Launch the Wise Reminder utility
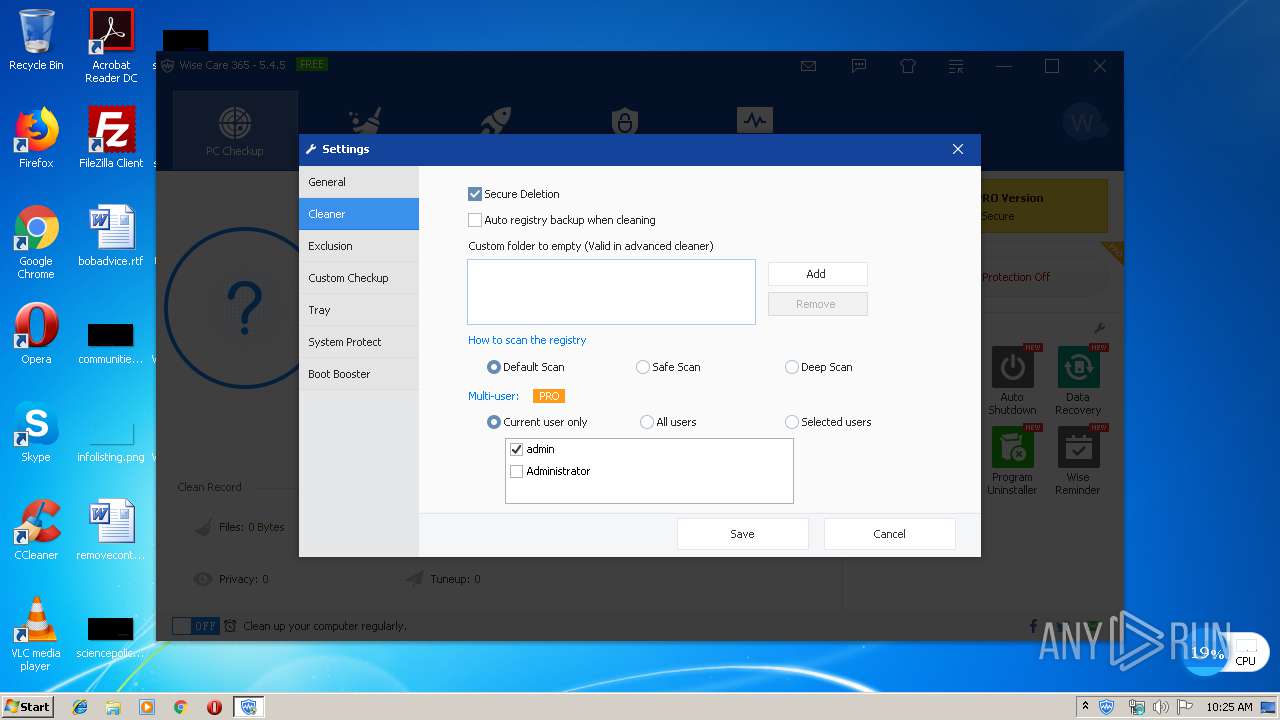Screen dimensions: 1280x720 1078,461
